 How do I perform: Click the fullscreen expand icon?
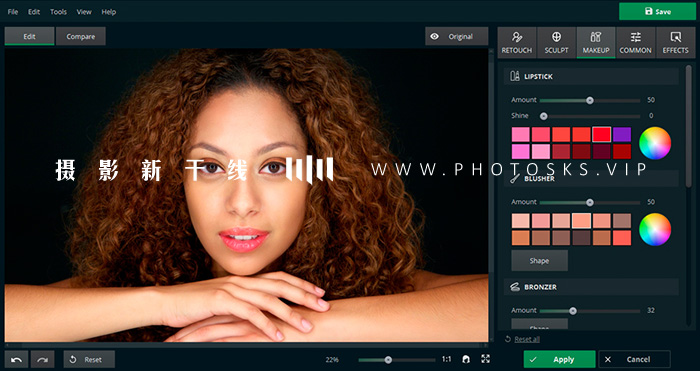pos(485,359)
